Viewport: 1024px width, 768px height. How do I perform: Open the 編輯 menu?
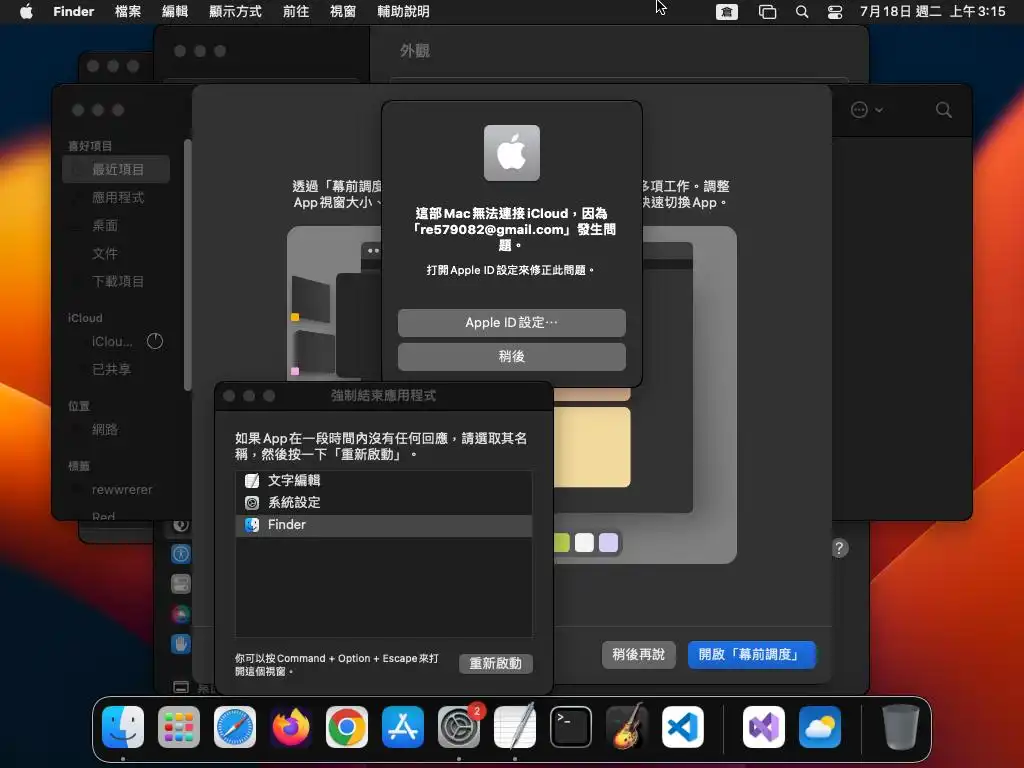point(175,12)
